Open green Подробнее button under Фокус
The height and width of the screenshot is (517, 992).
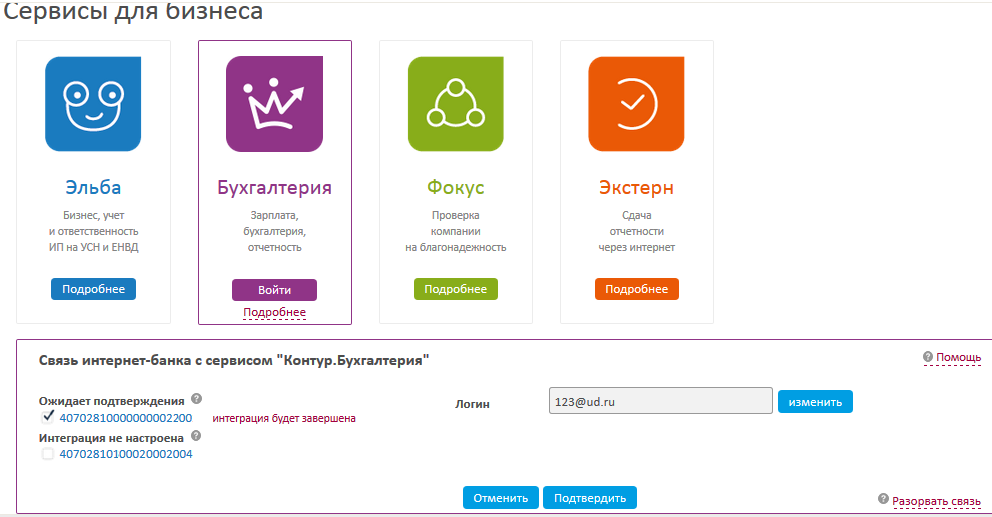[456, 289]
